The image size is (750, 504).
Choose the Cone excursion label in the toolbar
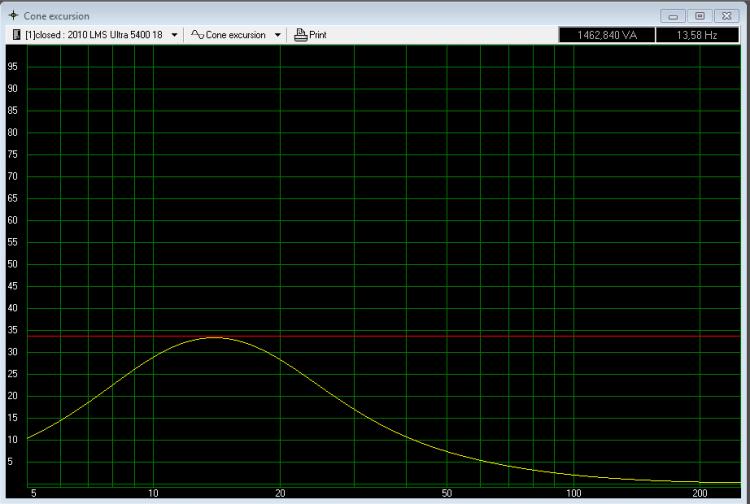click(236, 35)
